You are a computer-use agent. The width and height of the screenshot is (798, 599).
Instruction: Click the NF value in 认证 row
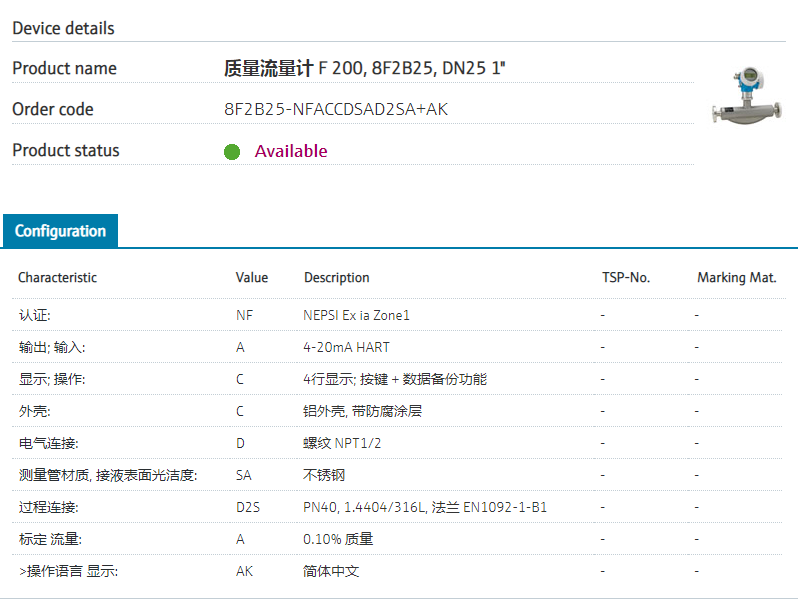click(x=244, y=315)
